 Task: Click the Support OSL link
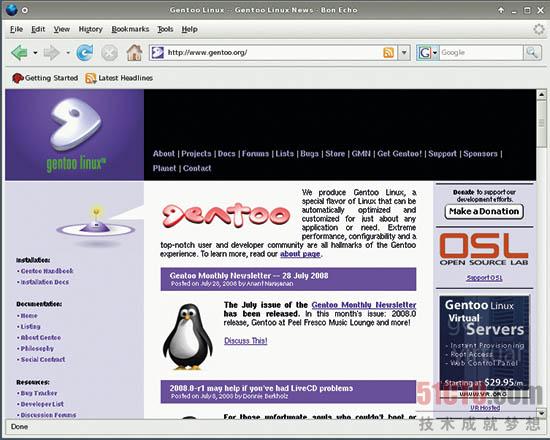[484, 278]
